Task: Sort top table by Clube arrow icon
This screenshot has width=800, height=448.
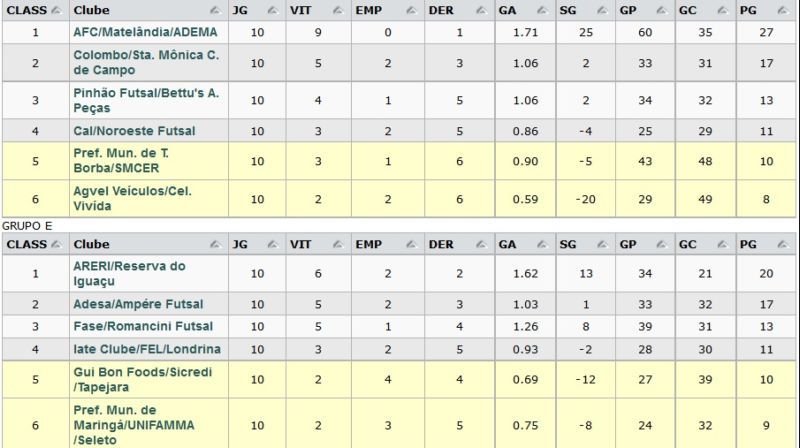Action: [x=215, y=10]
